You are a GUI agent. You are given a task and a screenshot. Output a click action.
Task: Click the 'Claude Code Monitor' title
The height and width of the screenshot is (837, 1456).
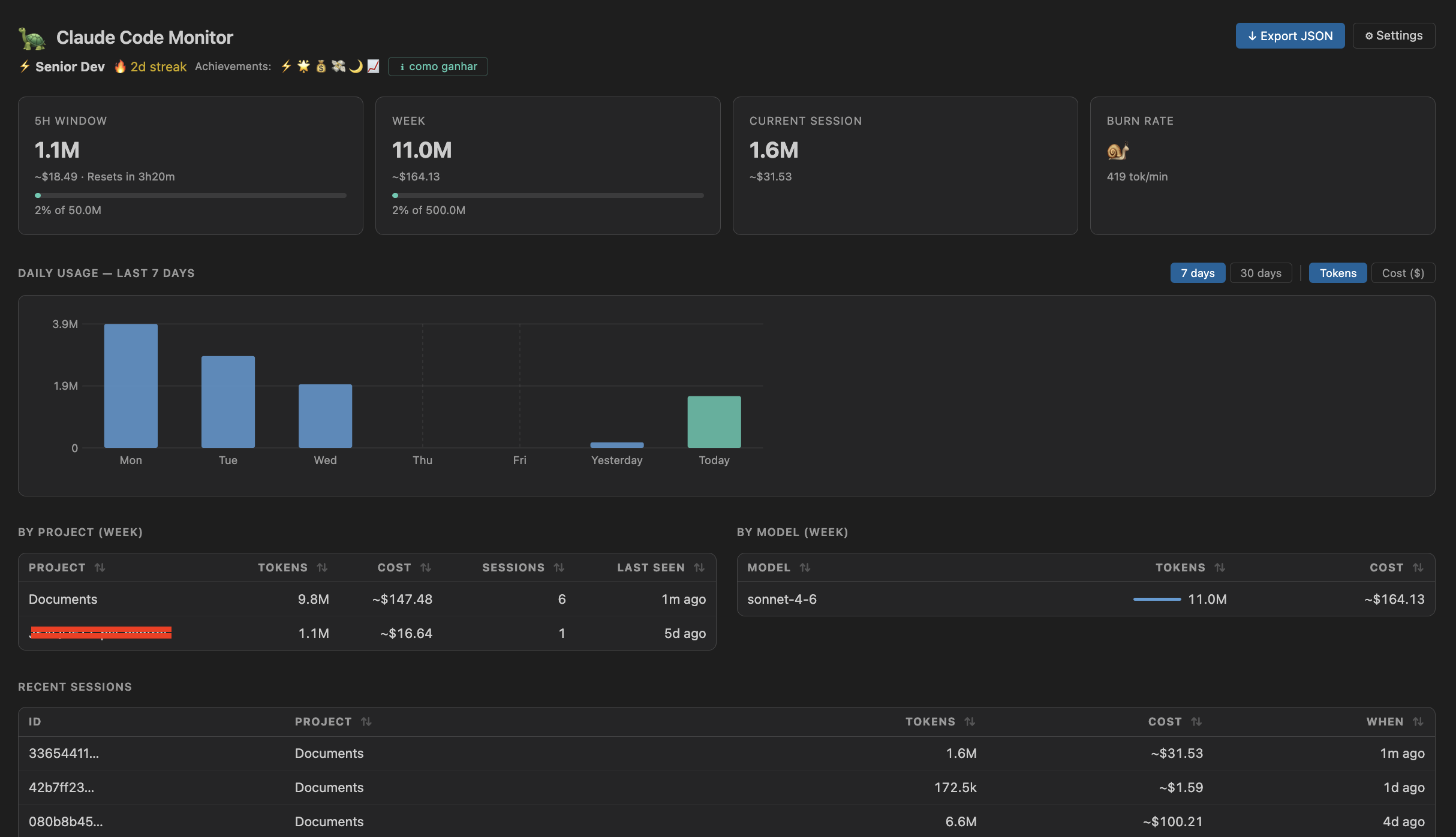click(145, 37)
